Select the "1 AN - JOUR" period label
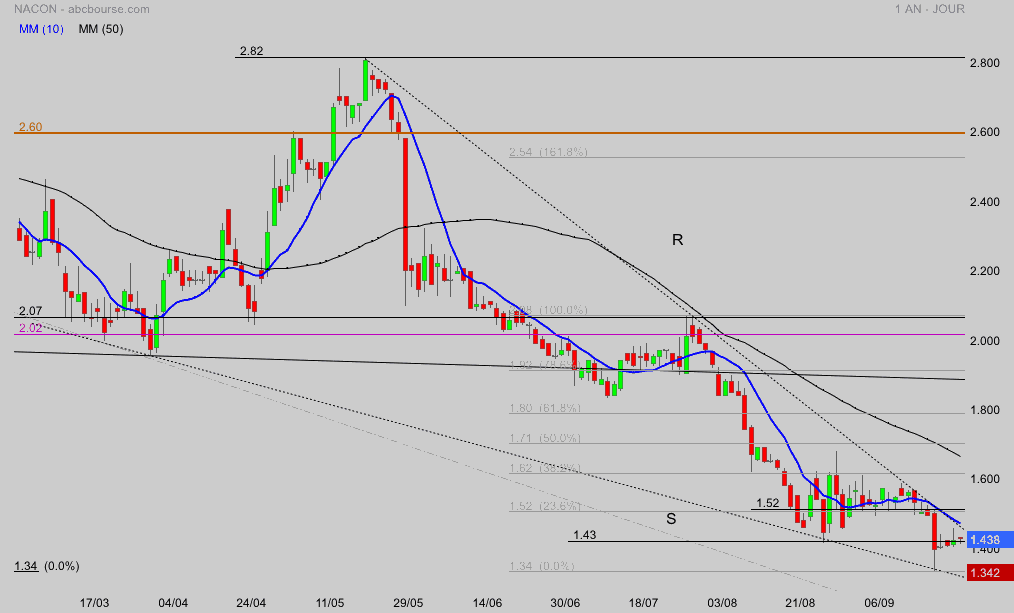1014x613 pixels. 930,9
